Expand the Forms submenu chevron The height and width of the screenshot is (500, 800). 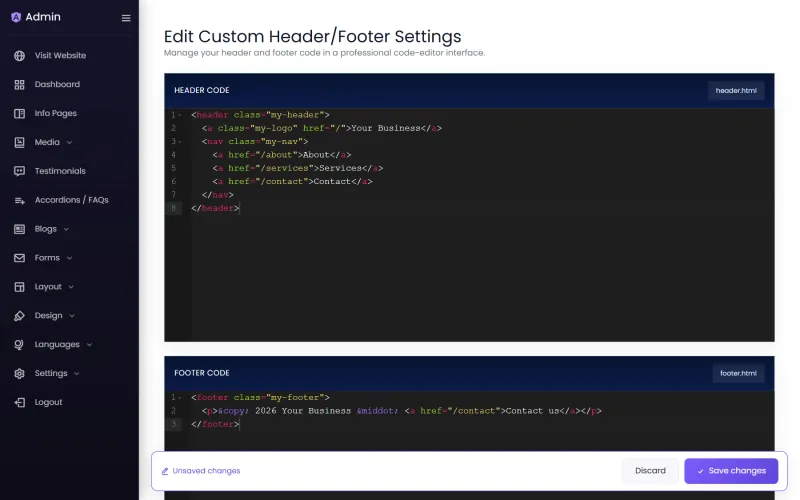tap(69, 258)
